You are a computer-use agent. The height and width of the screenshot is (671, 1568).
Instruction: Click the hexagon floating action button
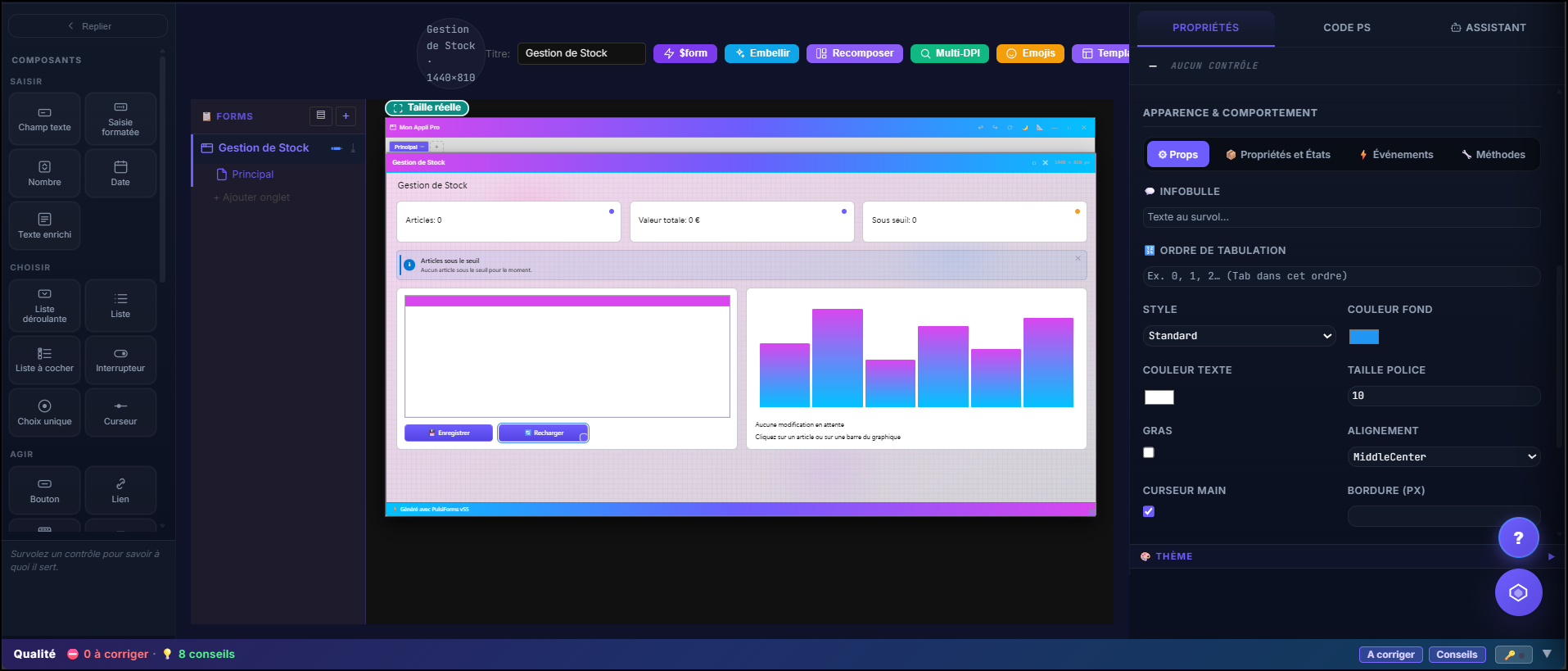1518,592
